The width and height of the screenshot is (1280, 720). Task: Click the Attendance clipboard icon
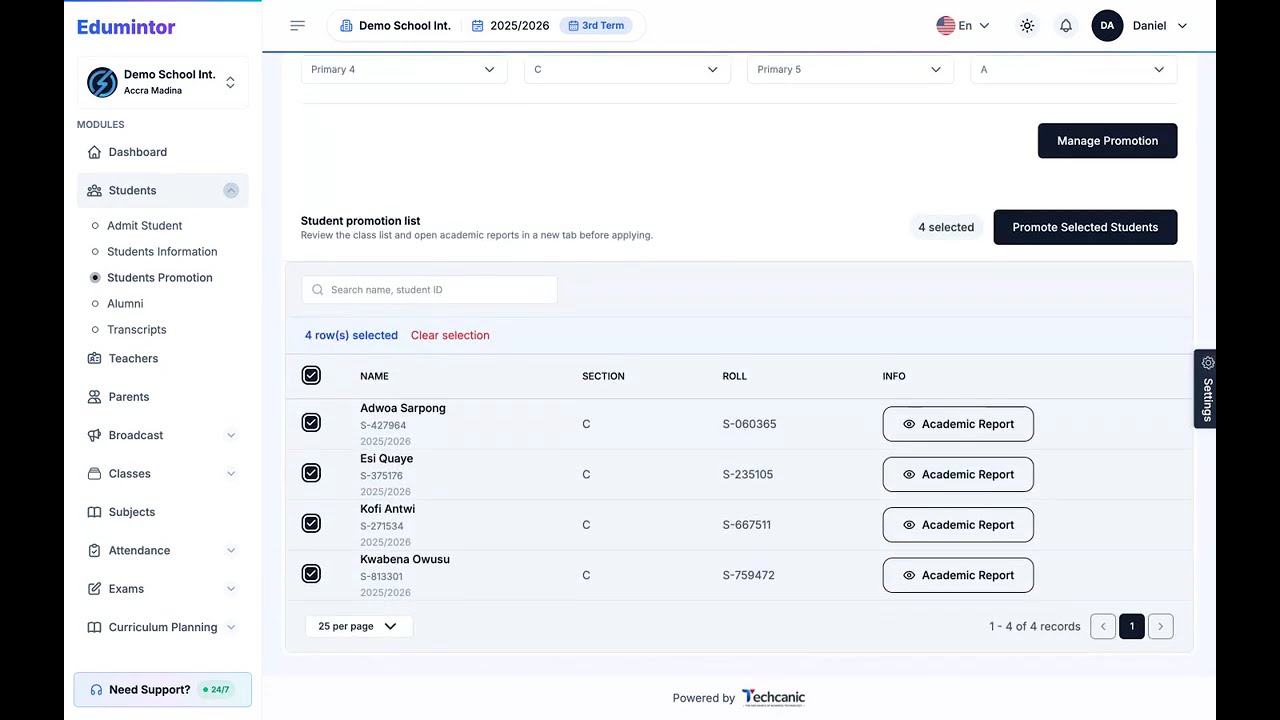pyautogui.click(x=94, y=550)
